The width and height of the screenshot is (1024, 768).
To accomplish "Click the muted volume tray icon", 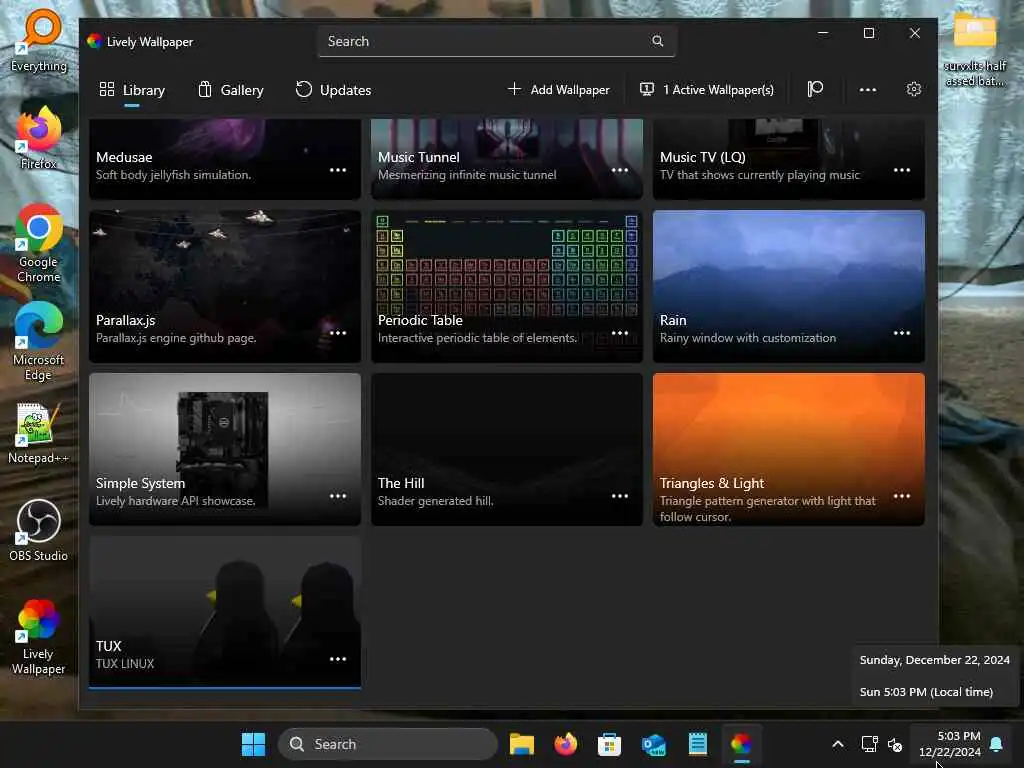I will (895, 744).
